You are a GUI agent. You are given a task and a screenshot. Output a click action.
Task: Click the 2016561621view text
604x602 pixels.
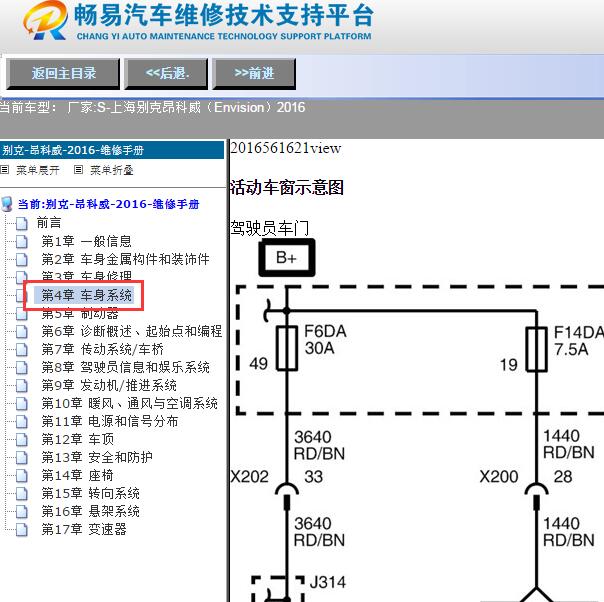(x=285, y=148)
